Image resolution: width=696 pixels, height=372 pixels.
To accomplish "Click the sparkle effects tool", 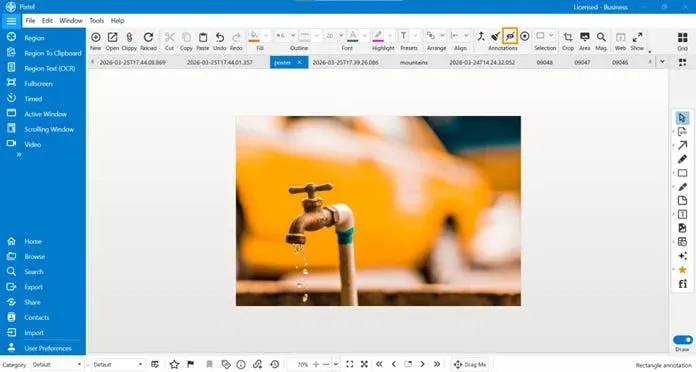I will (682, 256).
